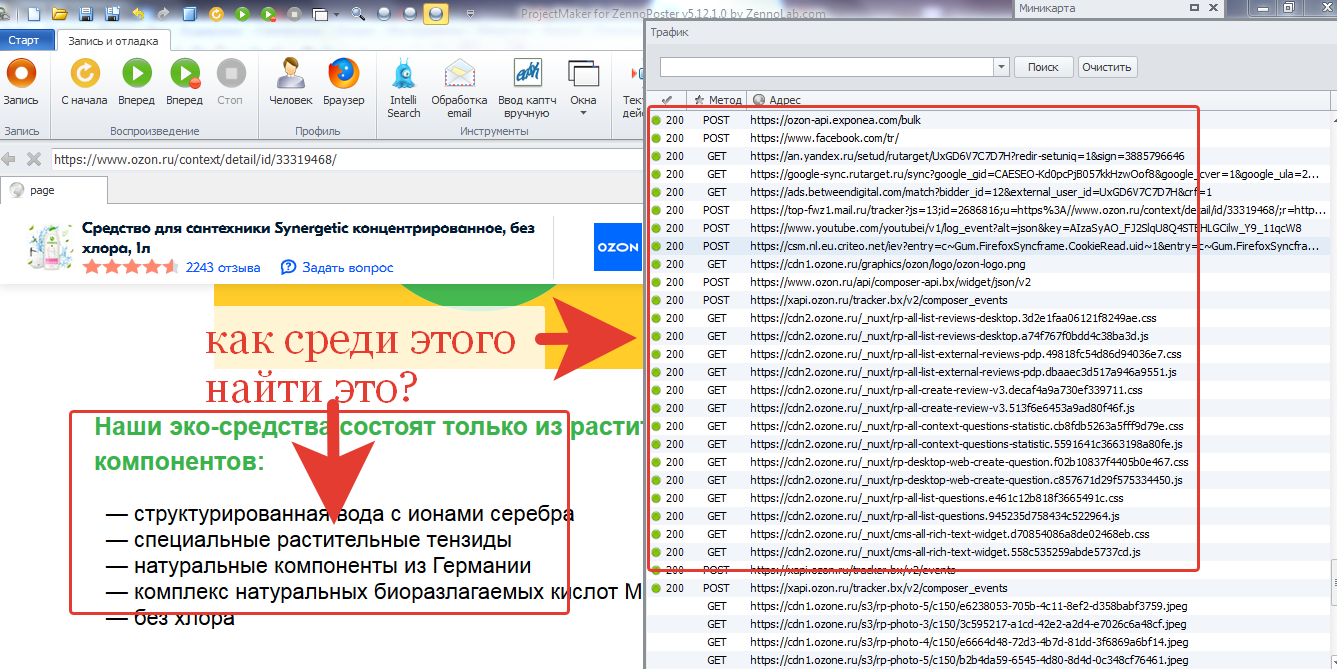This screenshot has height=669, width=1337.
Task: Click the highlighted sphere icon in quick toolbar
Action: coord(435,14)
